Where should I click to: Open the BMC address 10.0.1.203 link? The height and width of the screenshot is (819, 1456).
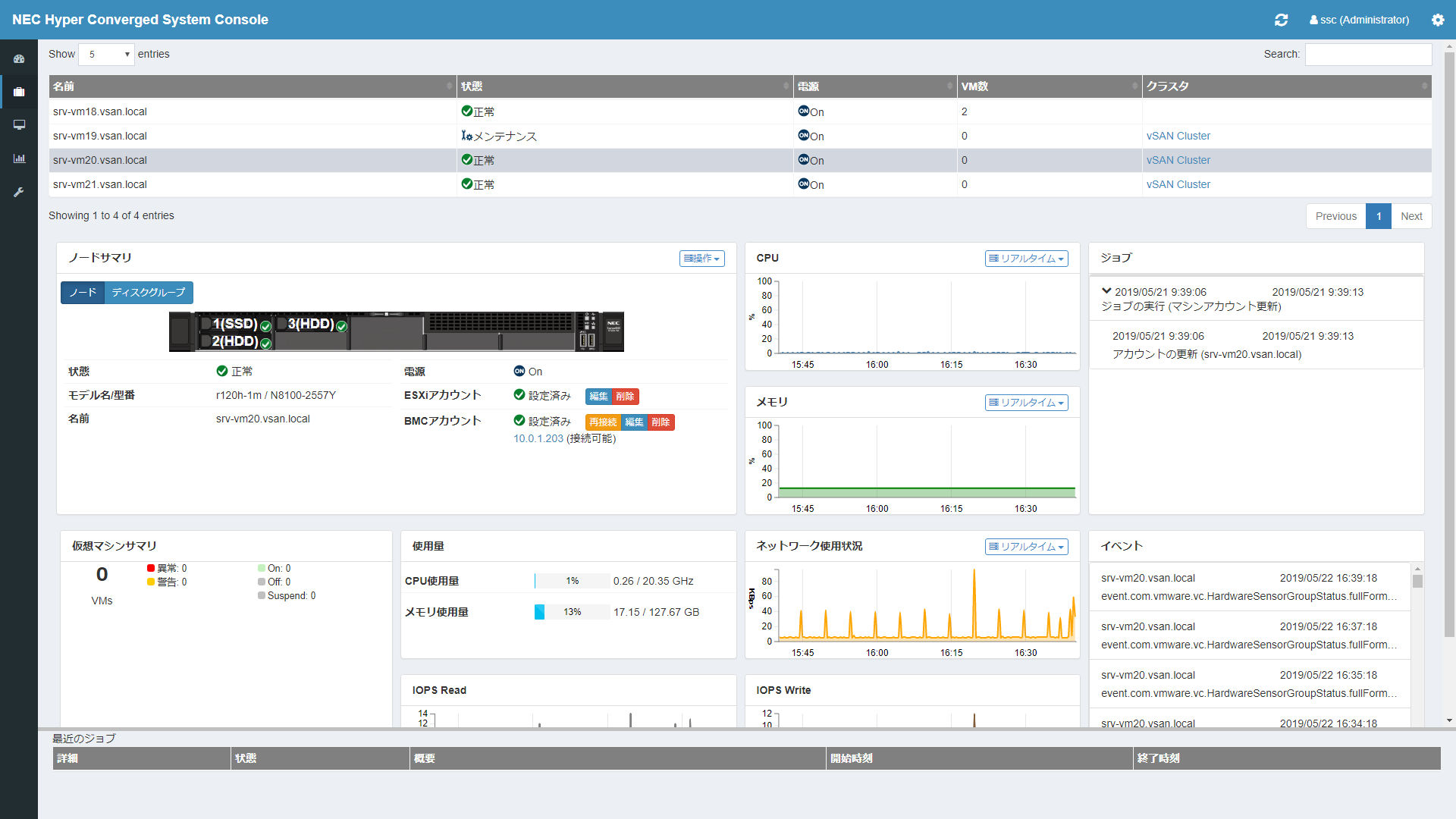[538, 438]
